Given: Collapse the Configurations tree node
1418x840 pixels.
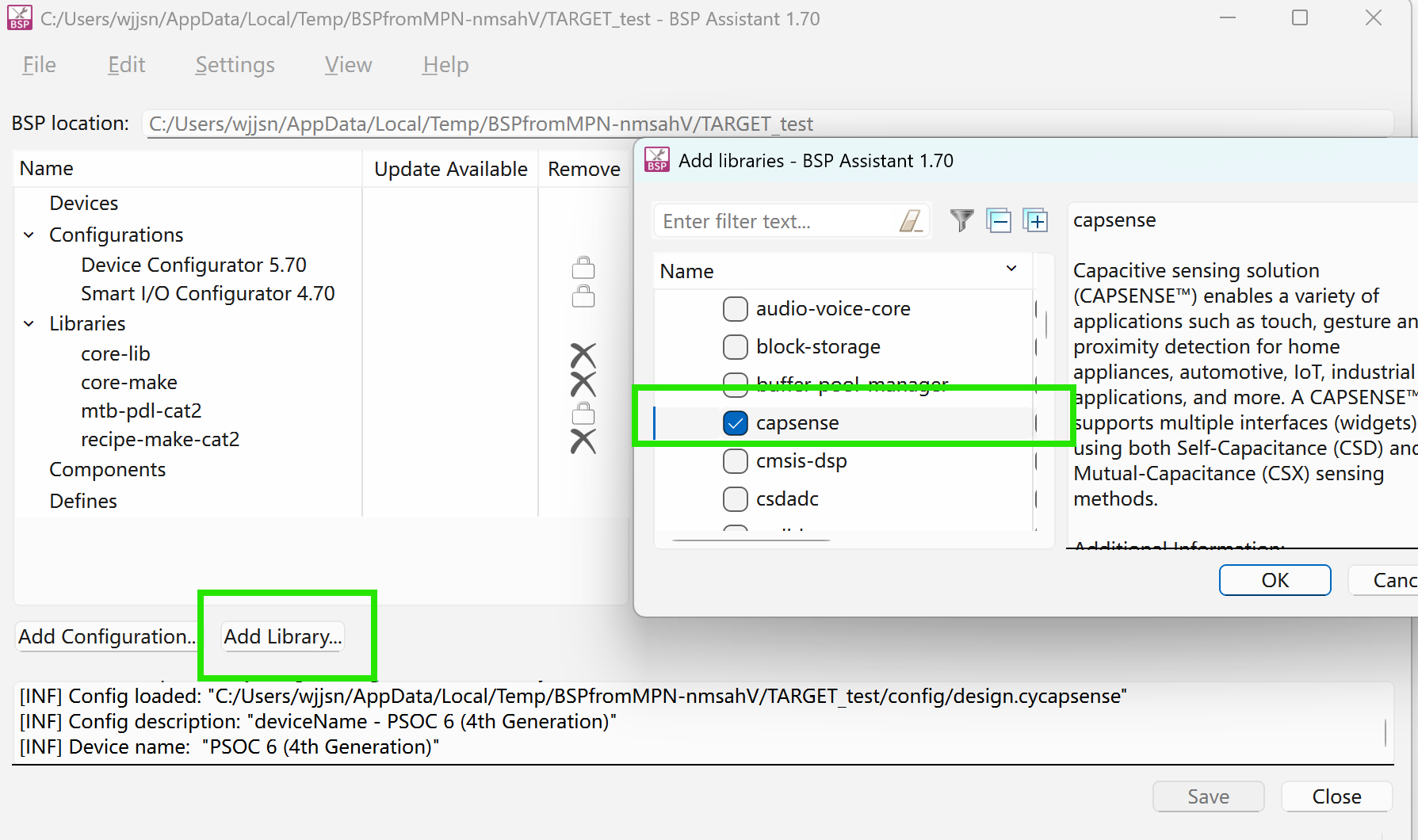Looking at the screenshot, I should [x=29, y=235].
